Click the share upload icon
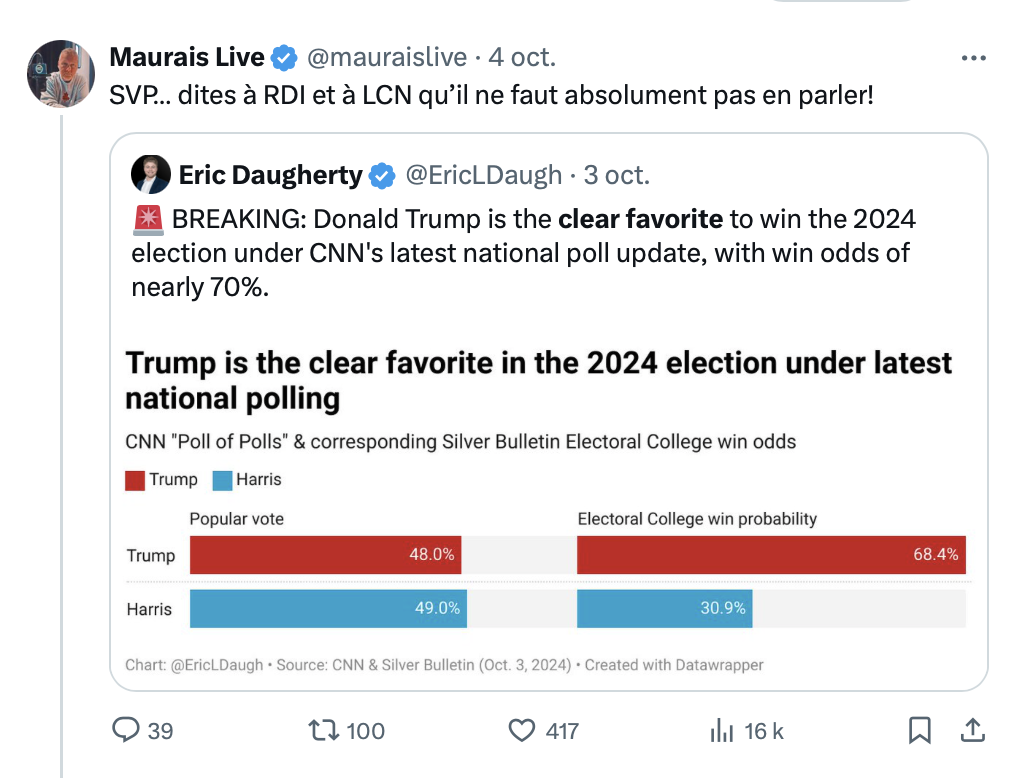 pyautogui.click(x=973, y=730)
